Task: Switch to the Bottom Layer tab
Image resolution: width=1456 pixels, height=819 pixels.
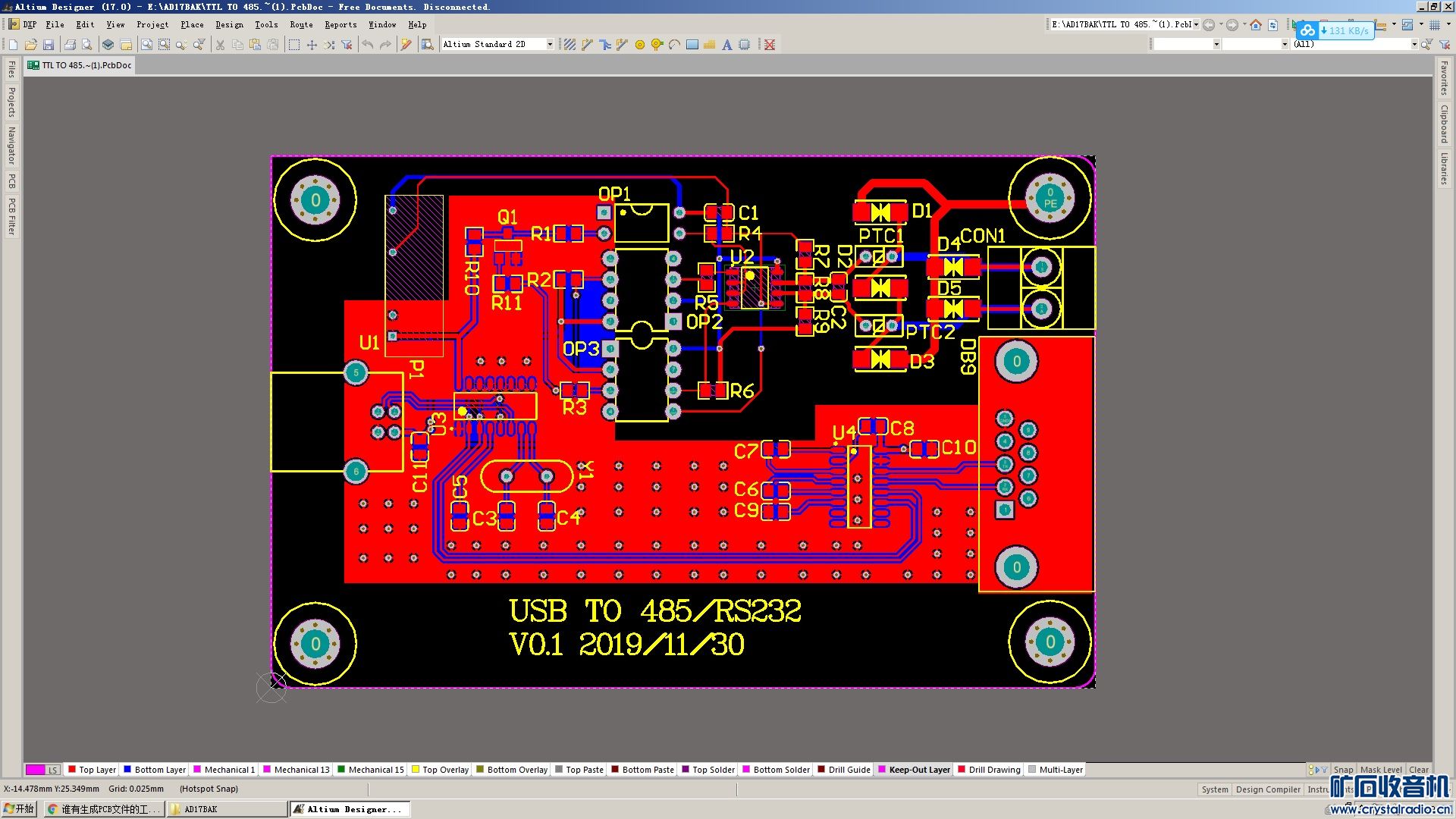Action: (x=155, y=770)
